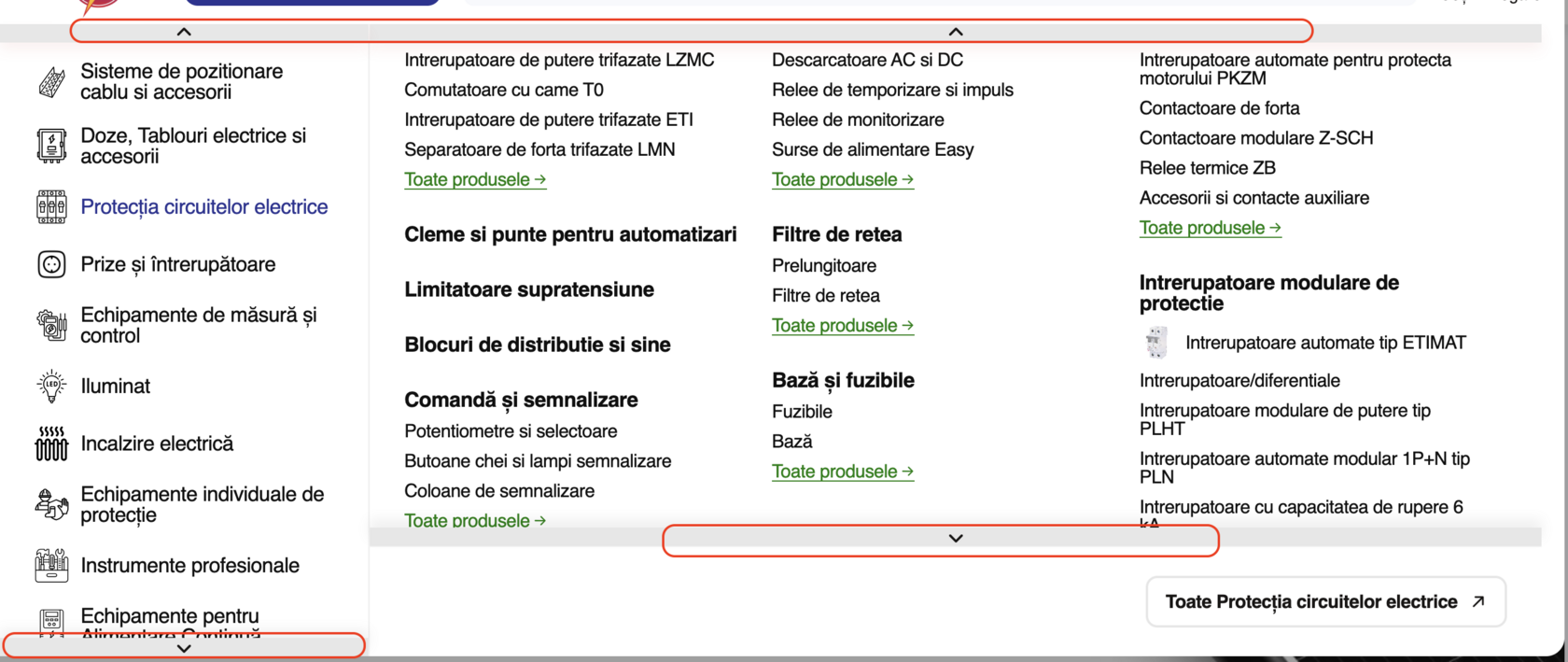
Task: Open Echipamente individuale de protecție category
Action: (203, 504)
